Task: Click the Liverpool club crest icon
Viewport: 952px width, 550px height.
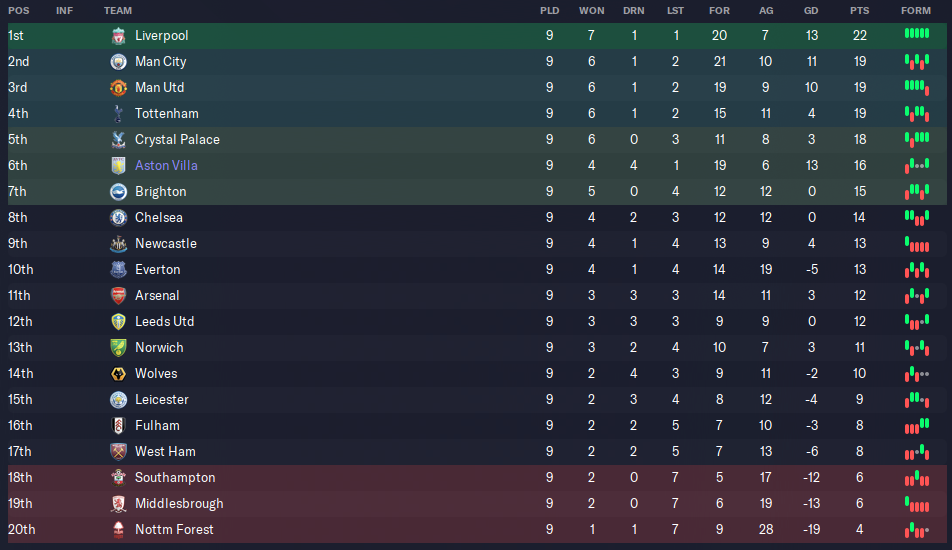Action: pos(118,36)
